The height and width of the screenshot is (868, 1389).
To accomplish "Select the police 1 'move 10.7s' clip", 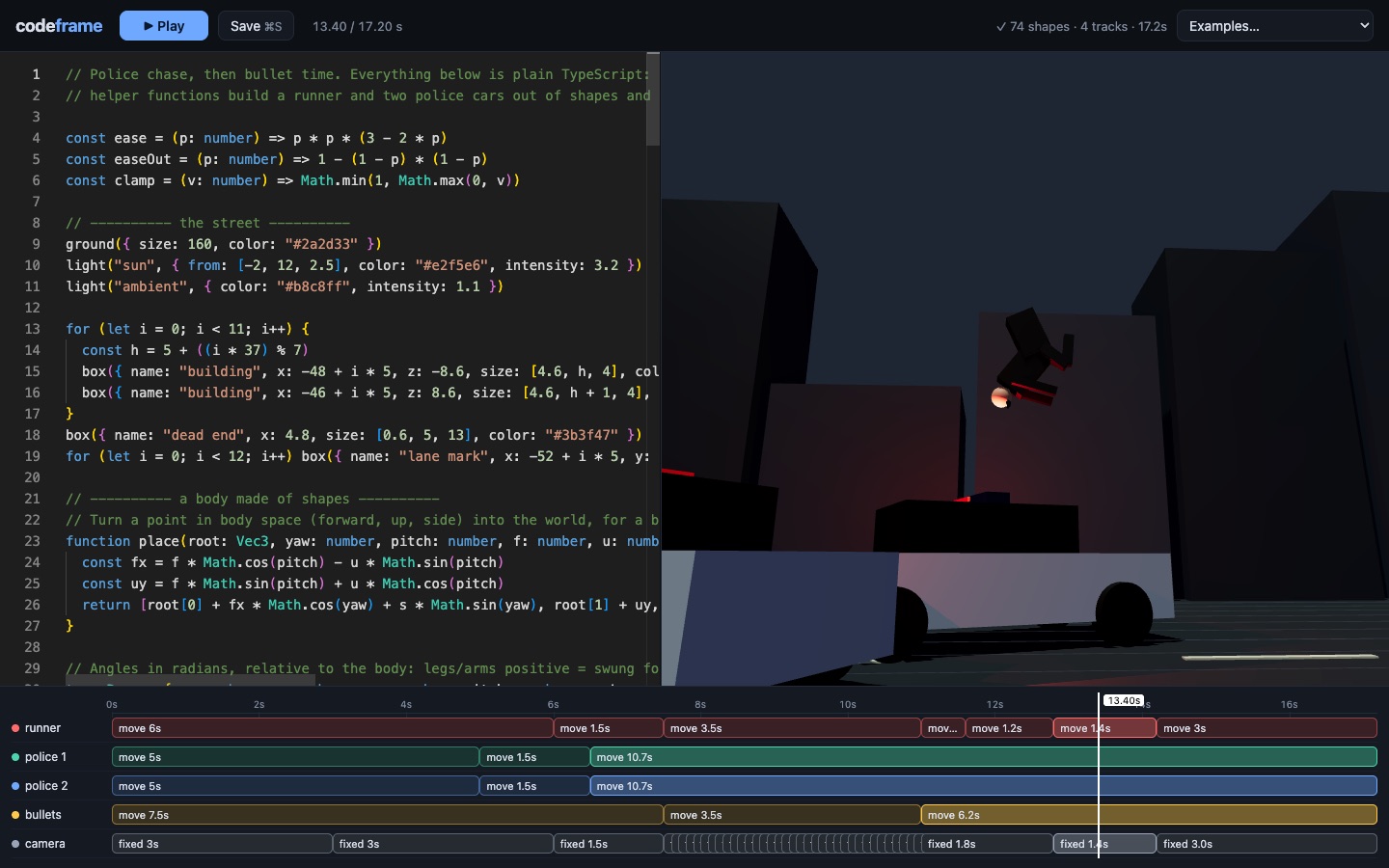I will pyautogui.click(x=983, y=757).
